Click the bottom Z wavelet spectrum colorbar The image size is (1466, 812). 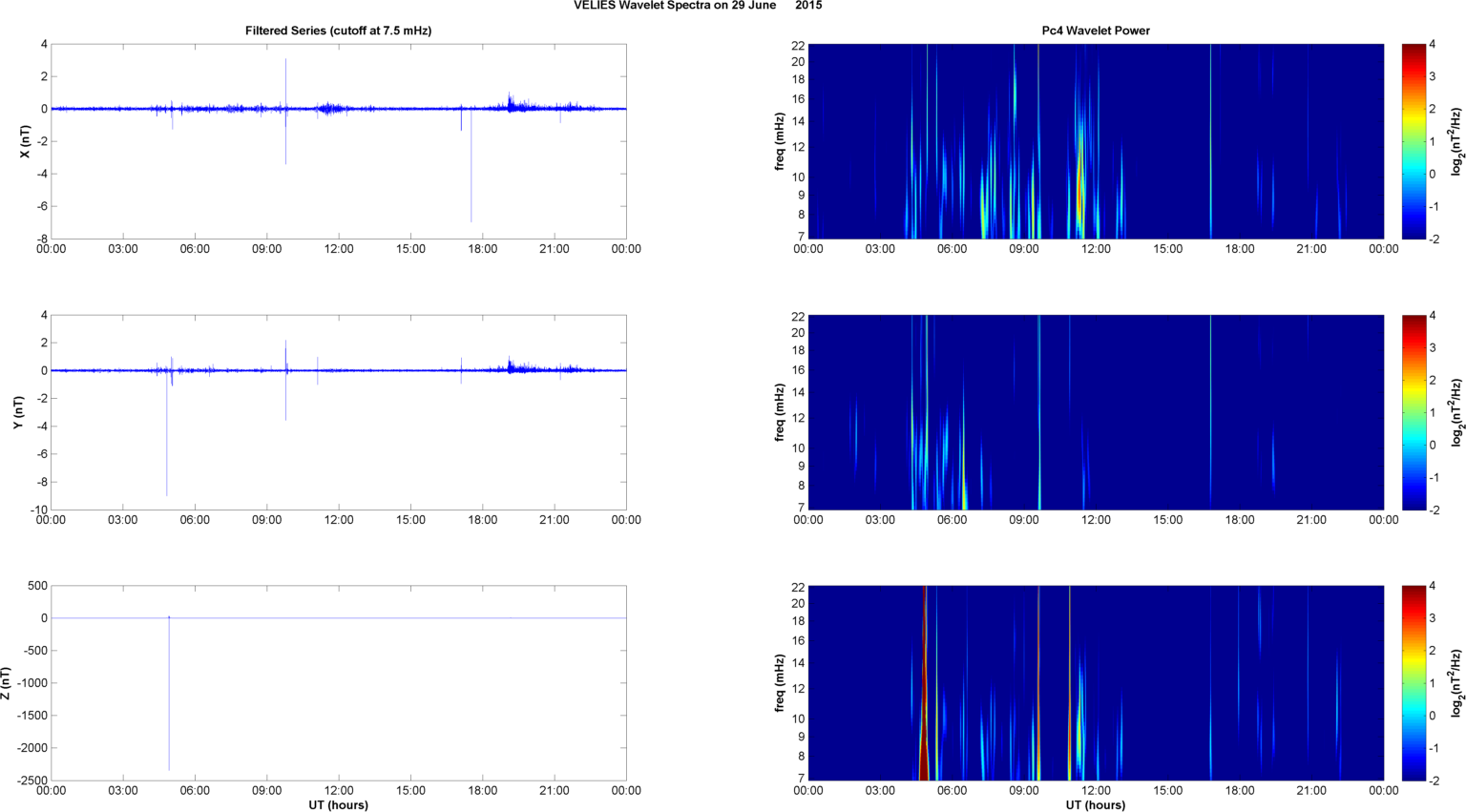1414,683
